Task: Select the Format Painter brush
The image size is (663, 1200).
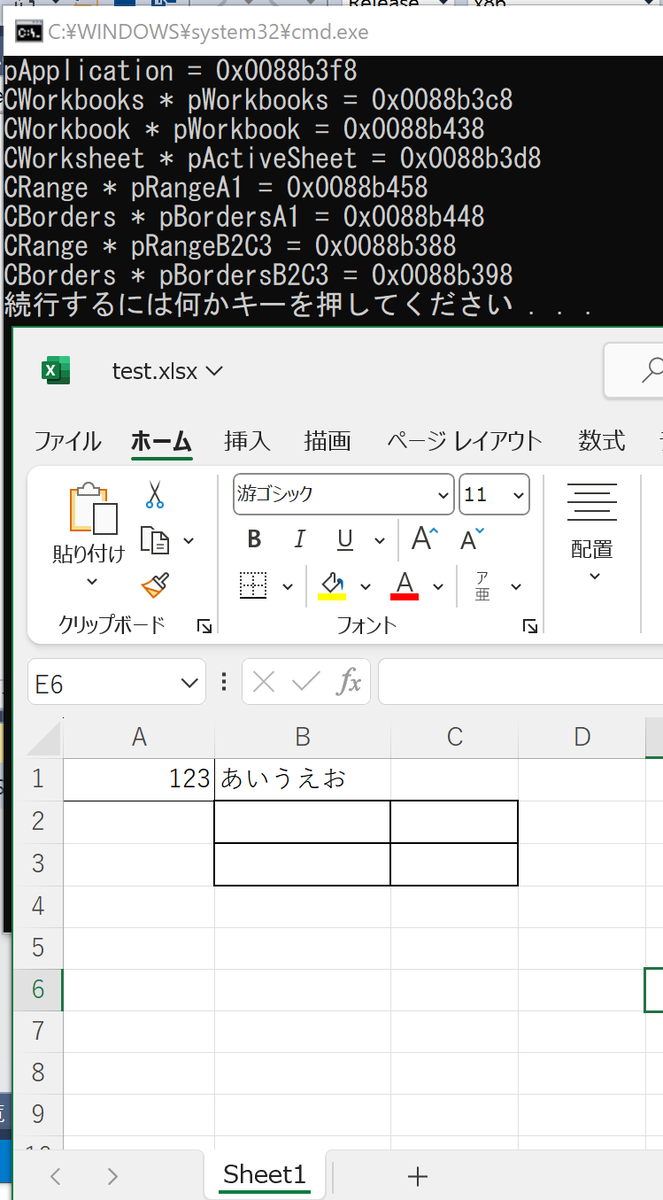Action: (154, 585)
